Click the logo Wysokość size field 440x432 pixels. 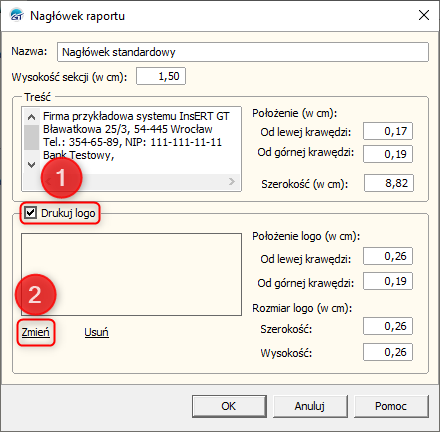coord(388,352)
